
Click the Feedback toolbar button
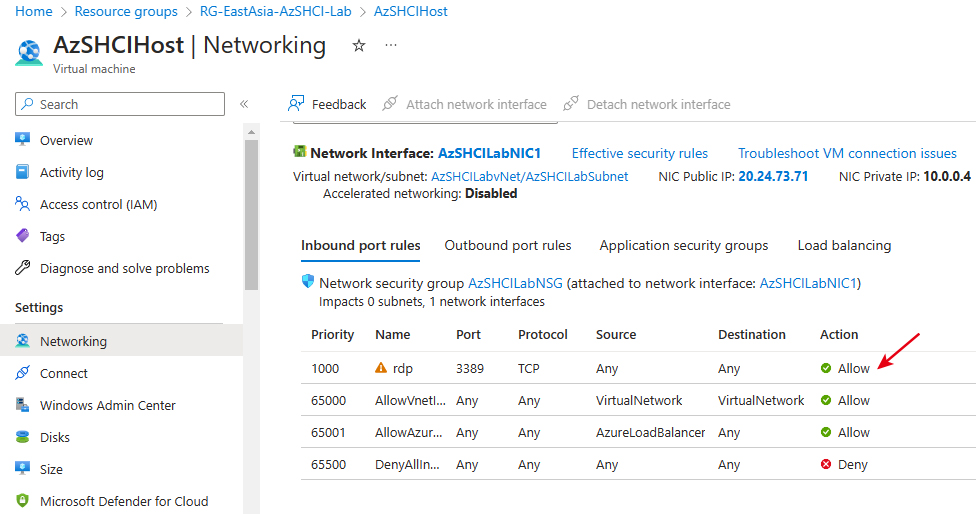point(328,104)
